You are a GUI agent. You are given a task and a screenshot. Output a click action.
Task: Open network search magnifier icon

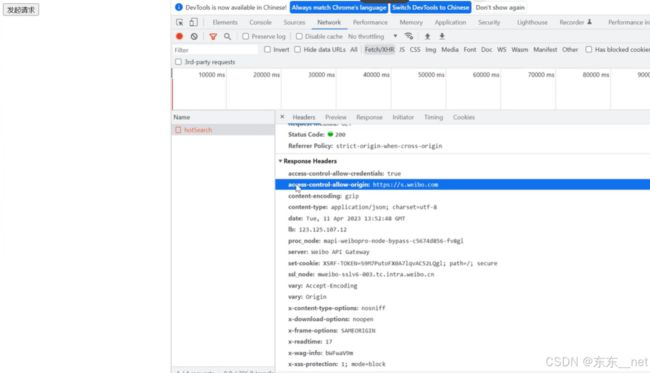point(227,36)
